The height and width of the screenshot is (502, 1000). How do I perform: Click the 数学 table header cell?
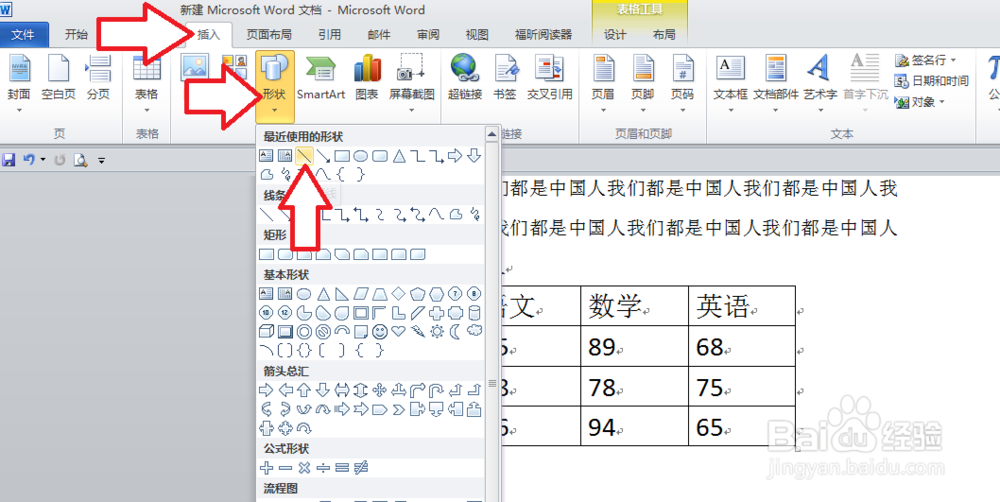634,306
